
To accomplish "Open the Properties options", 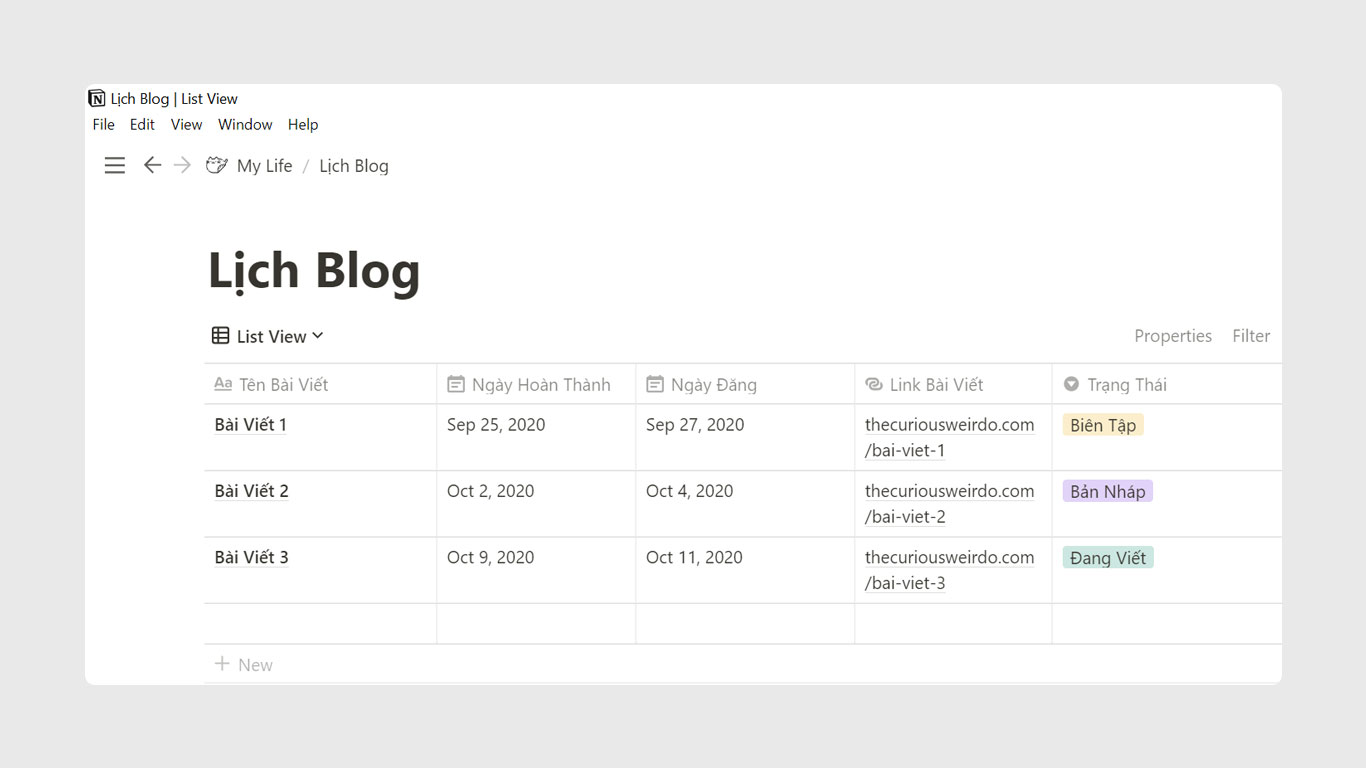I will pos(1172,336).
